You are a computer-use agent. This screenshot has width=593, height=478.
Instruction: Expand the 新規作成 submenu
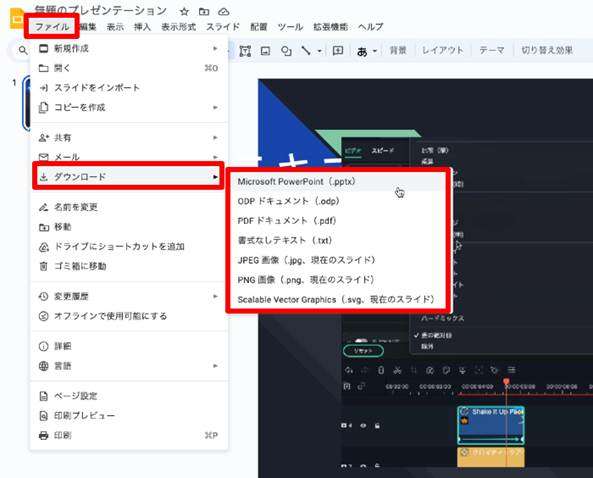(129, 48)
